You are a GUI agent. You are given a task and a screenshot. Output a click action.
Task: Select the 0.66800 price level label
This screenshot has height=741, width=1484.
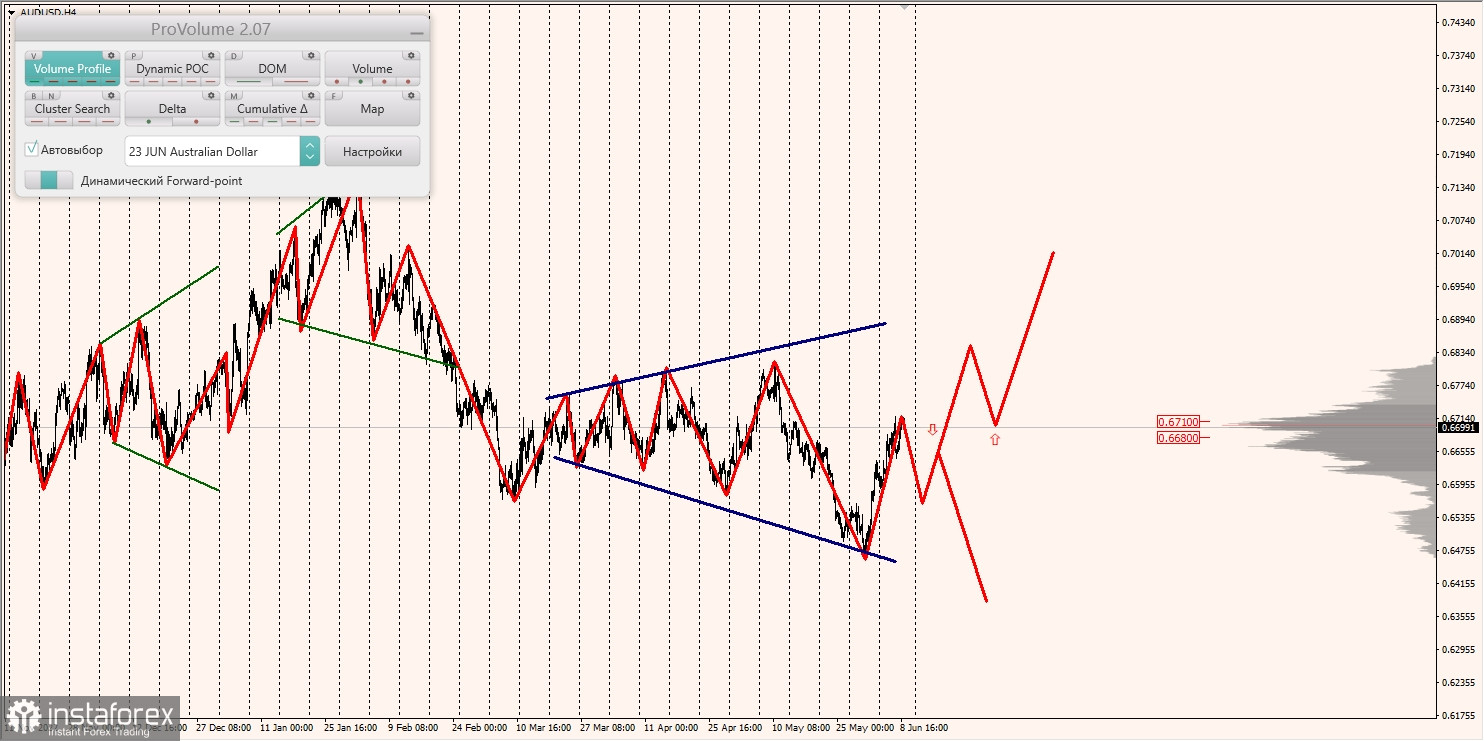pyautogui.click(x=1179, y=438)
